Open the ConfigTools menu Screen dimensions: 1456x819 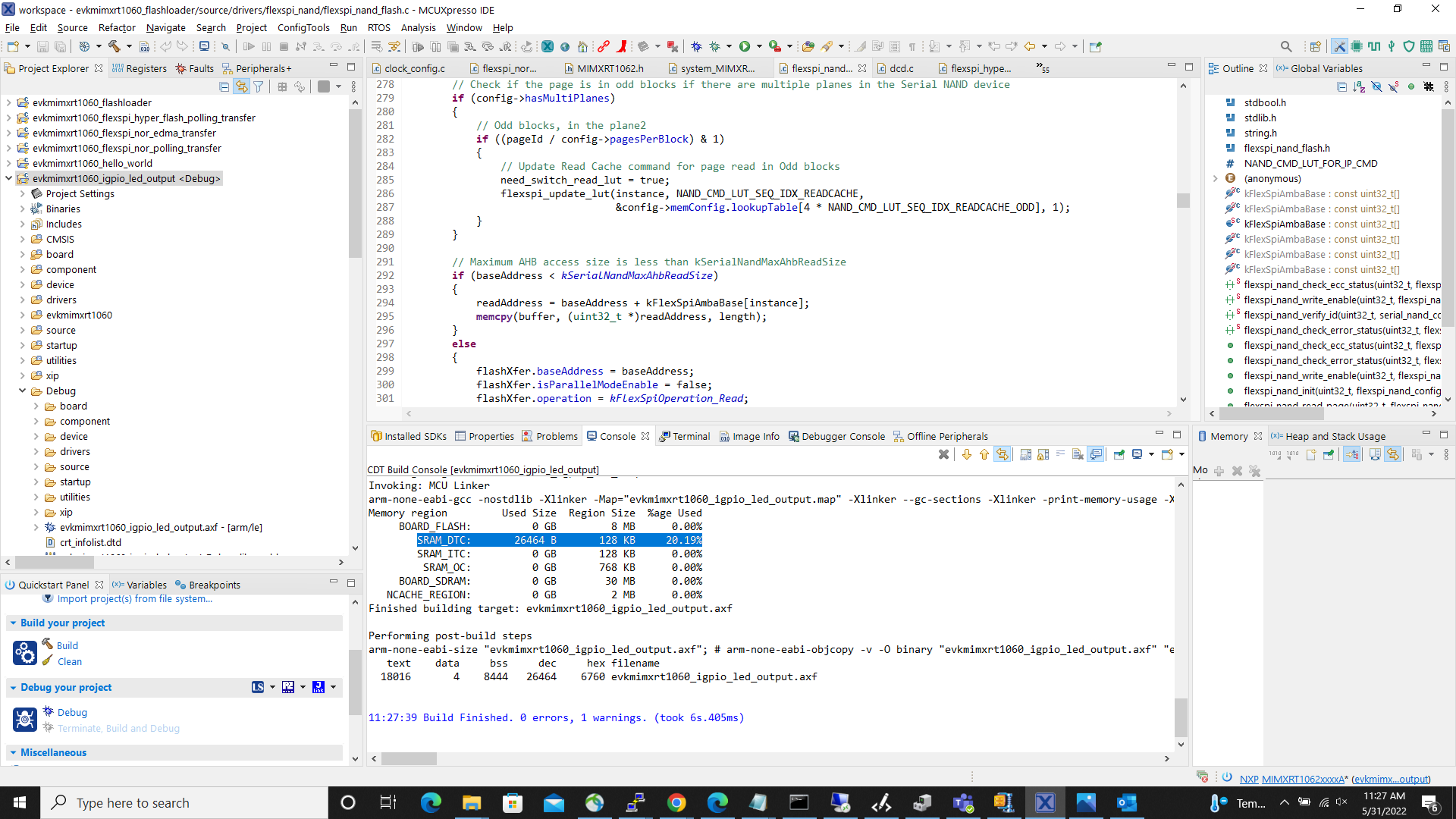[x=303, y=27]
